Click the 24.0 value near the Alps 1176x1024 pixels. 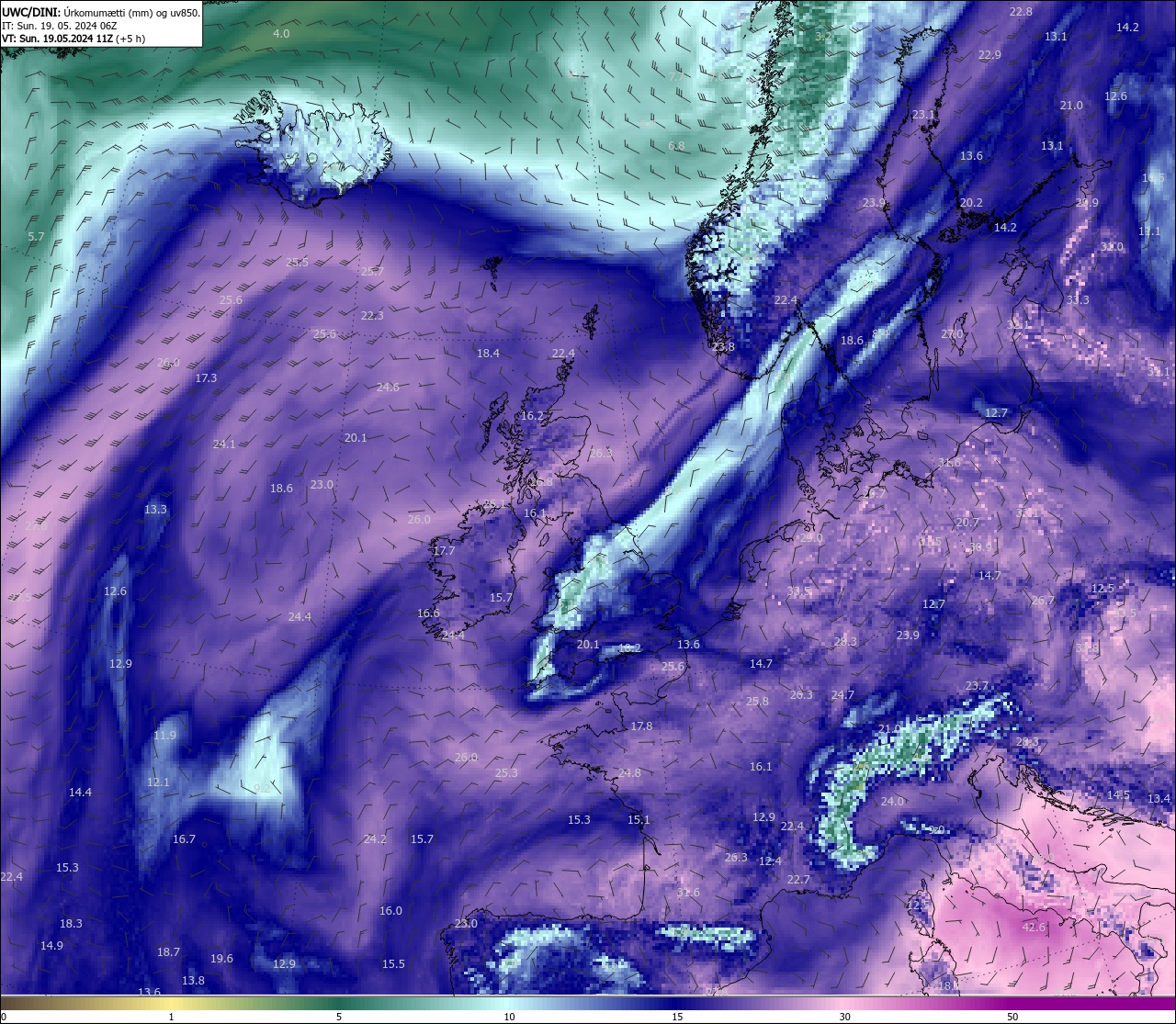click(892, 801)
